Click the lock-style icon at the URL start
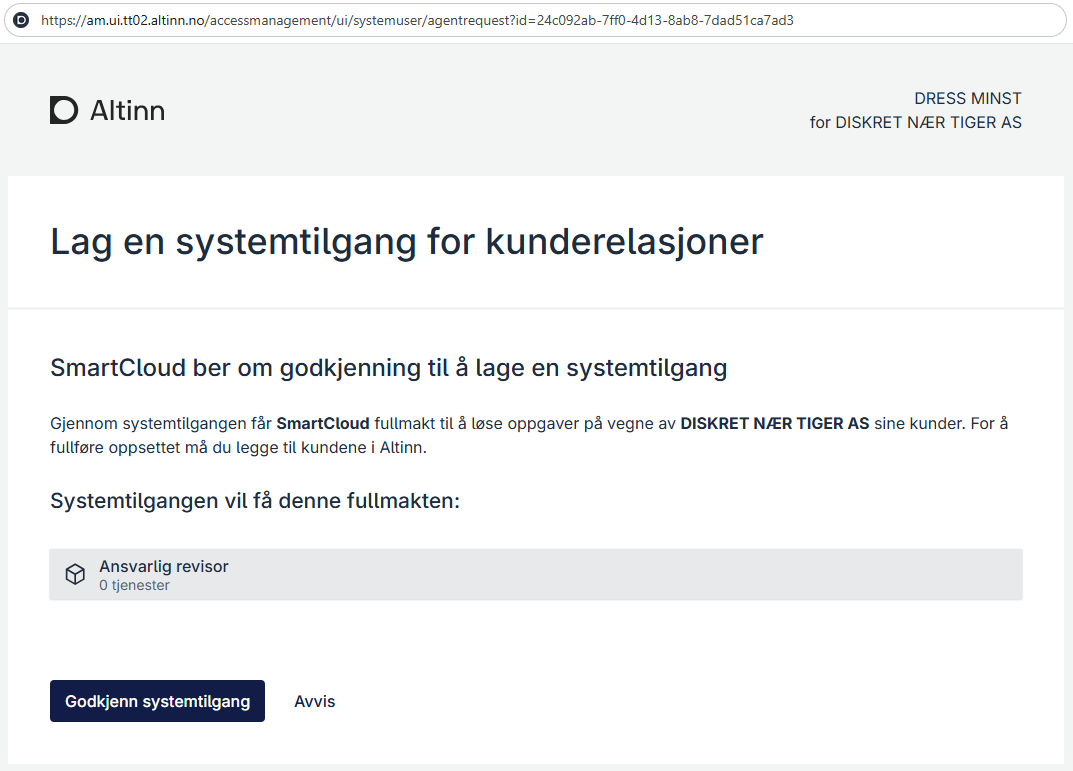 (x=21, y=19)
